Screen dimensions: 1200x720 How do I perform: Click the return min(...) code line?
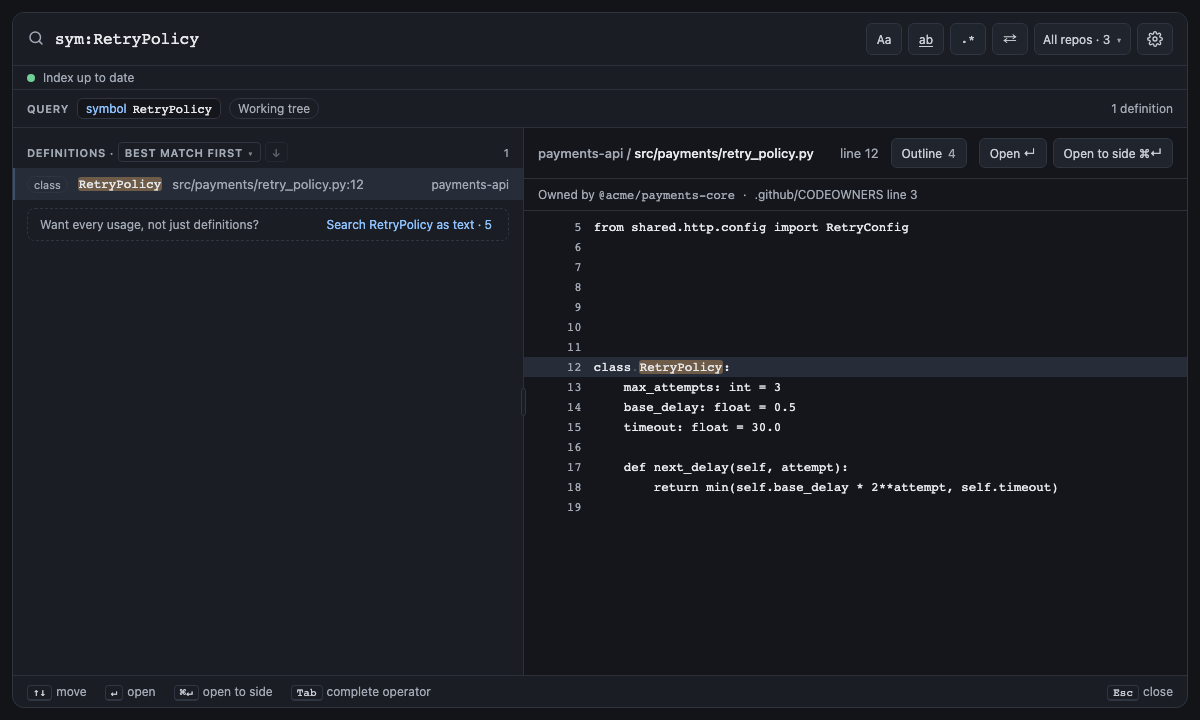click(x=856, y=487)
